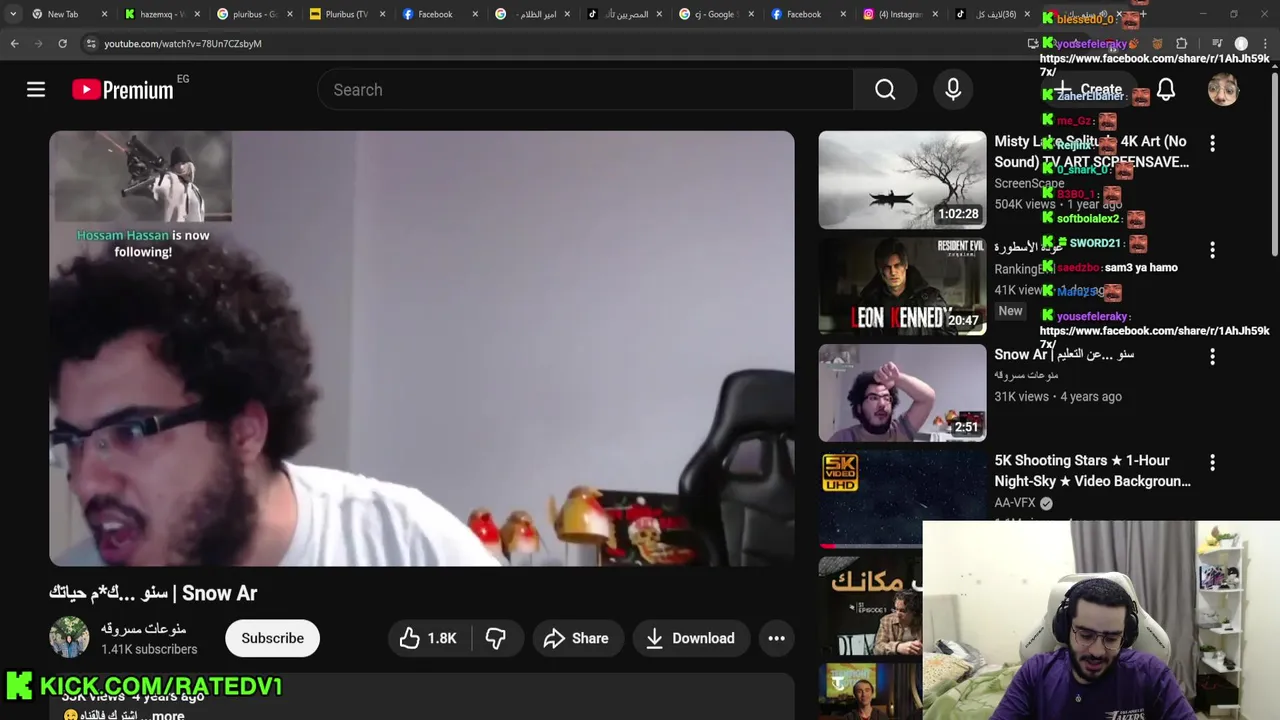The width and height of the screenshot is (1280, 720).
Task: Open options menu for 5K Shooting Stars video
Action: pyautogui.click(x=1212, y=463)
